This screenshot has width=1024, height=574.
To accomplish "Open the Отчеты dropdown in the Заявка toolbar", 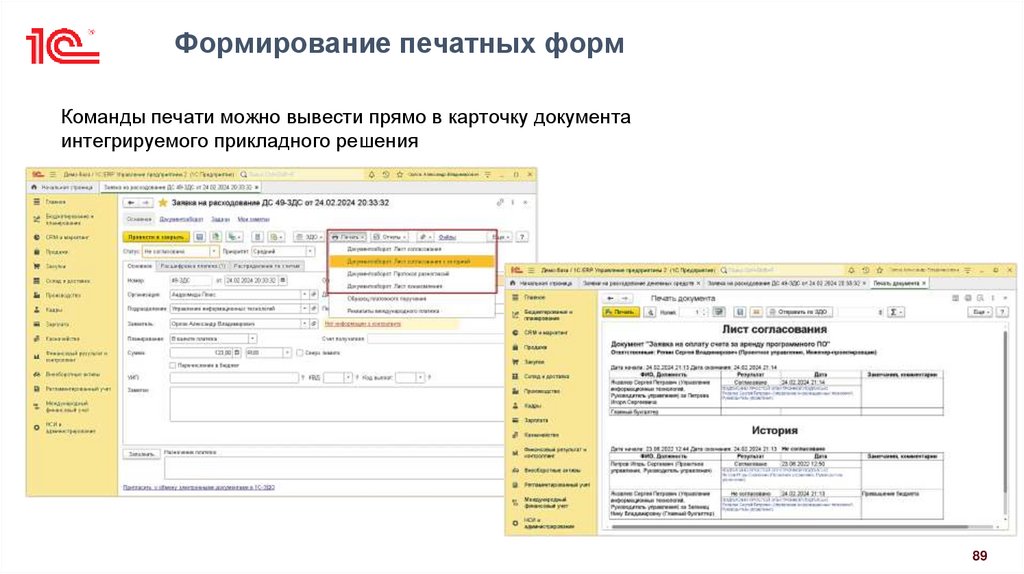I will click(389, 237).
